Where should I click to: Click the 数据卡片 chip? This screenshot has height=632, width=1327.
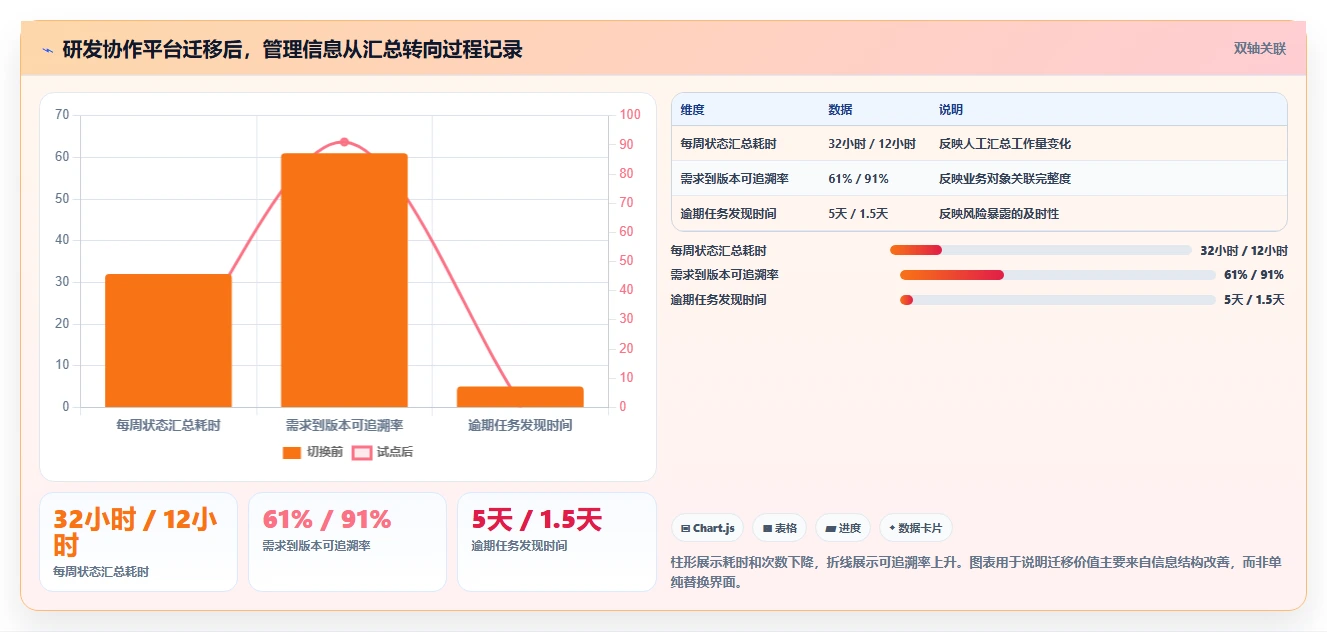[x=916, y=528]
